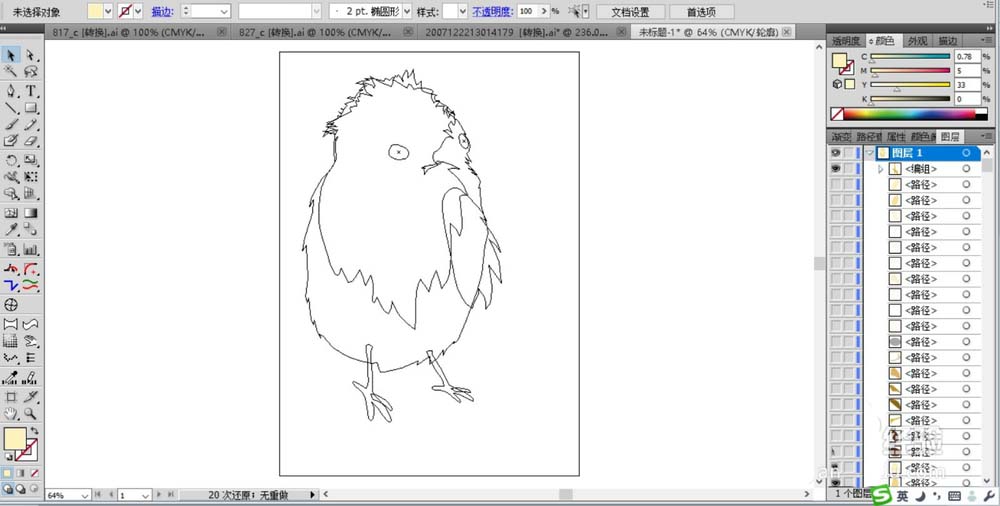Open the opacity value arrow
Screen dimensions: 1000x506
[544, 11]
